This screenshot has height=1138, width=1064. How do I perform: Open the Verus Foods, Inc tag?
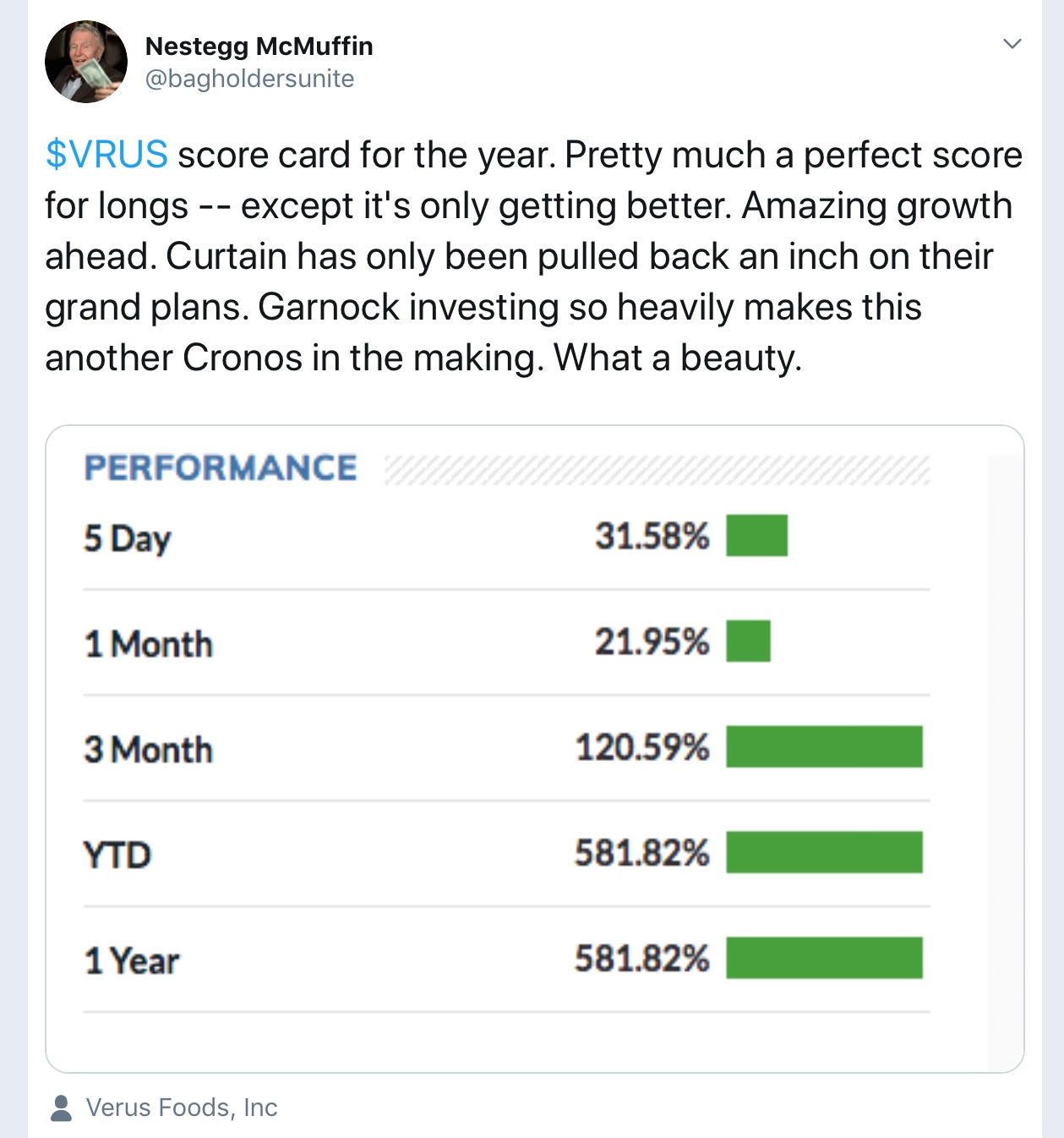[182, 1108]
